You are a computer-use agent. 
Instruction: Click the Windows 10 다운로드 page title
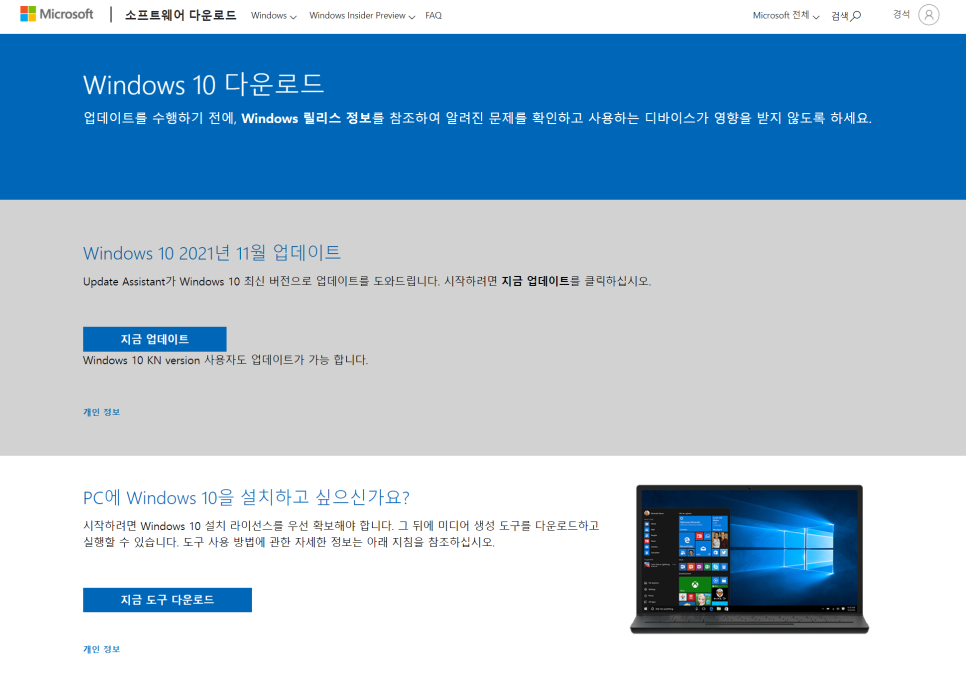click(x=204, y=84)
